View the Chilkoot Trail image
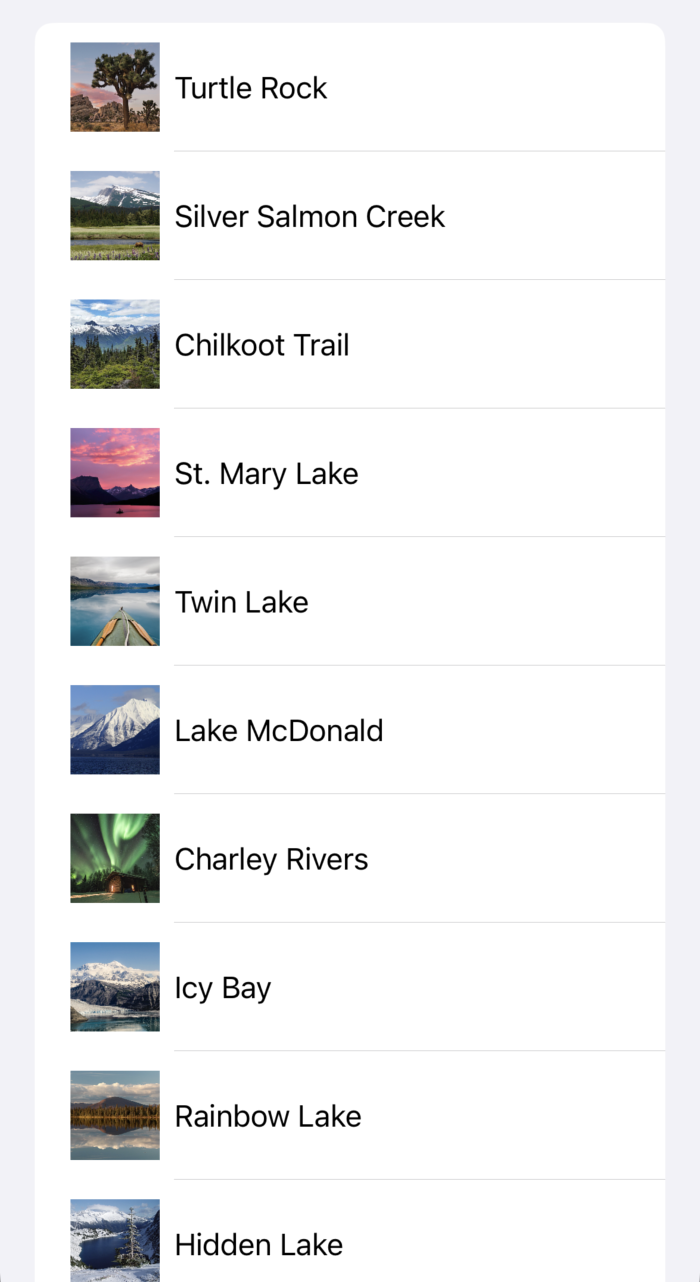 click(x=114, y=344)
